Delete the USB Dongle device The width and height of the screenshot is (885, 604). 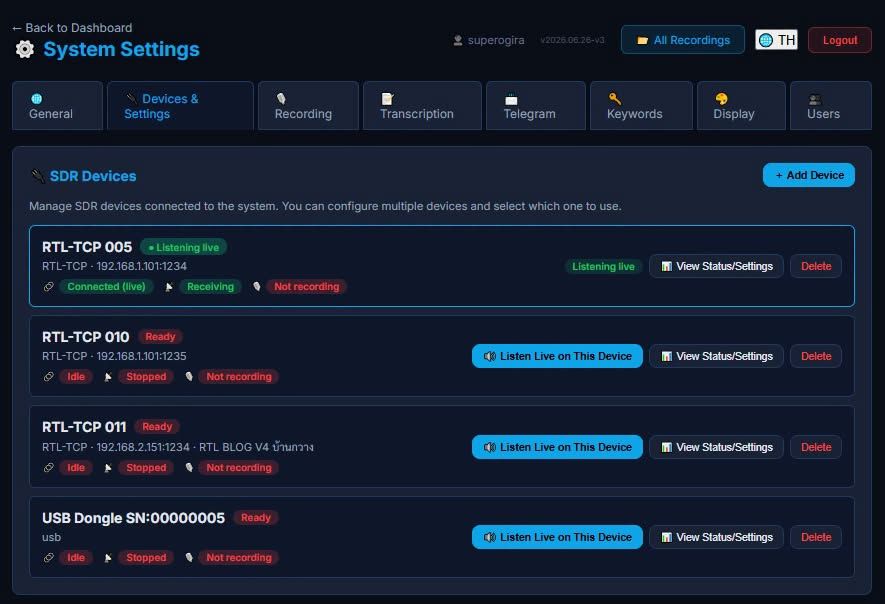[816, 537]
